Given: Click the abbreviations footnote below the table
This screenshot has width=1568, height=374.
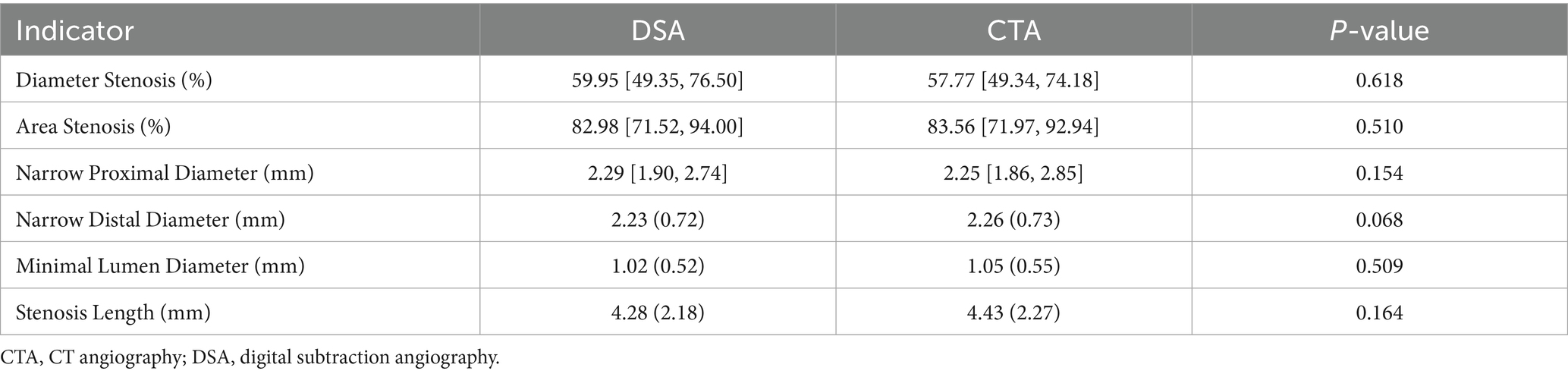Looking at the screenshot, I should tap(250, 357).
